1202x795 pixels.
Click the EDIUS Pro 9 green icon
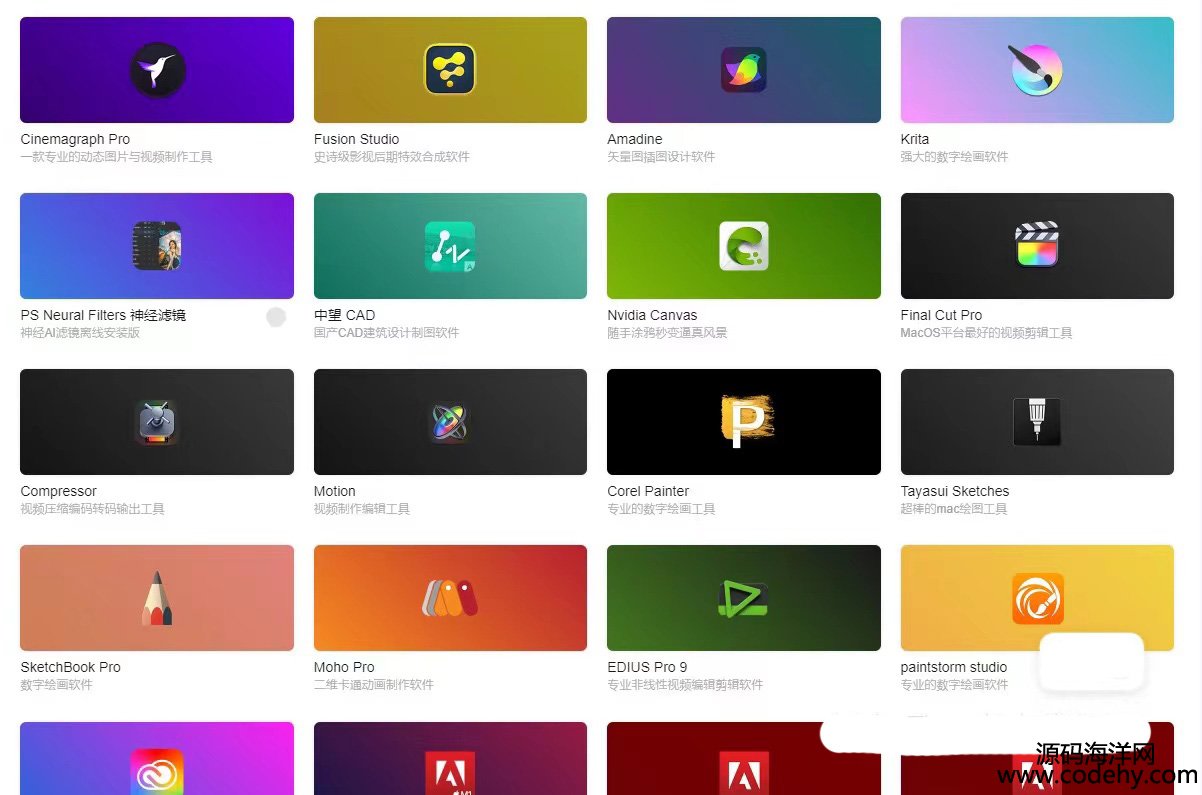(x=743, y=598)
